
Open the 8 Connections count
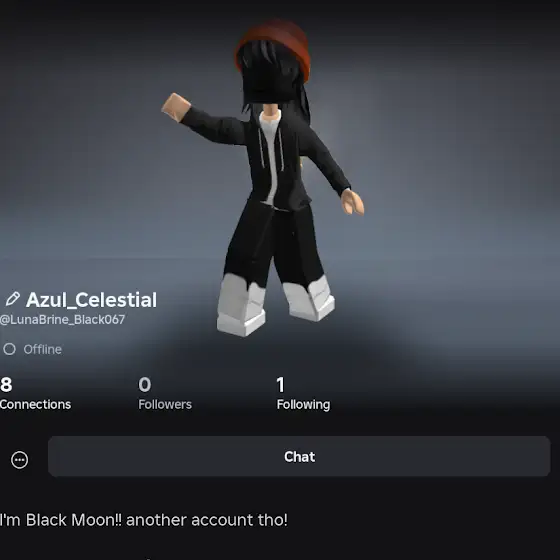tap(6, 385)
